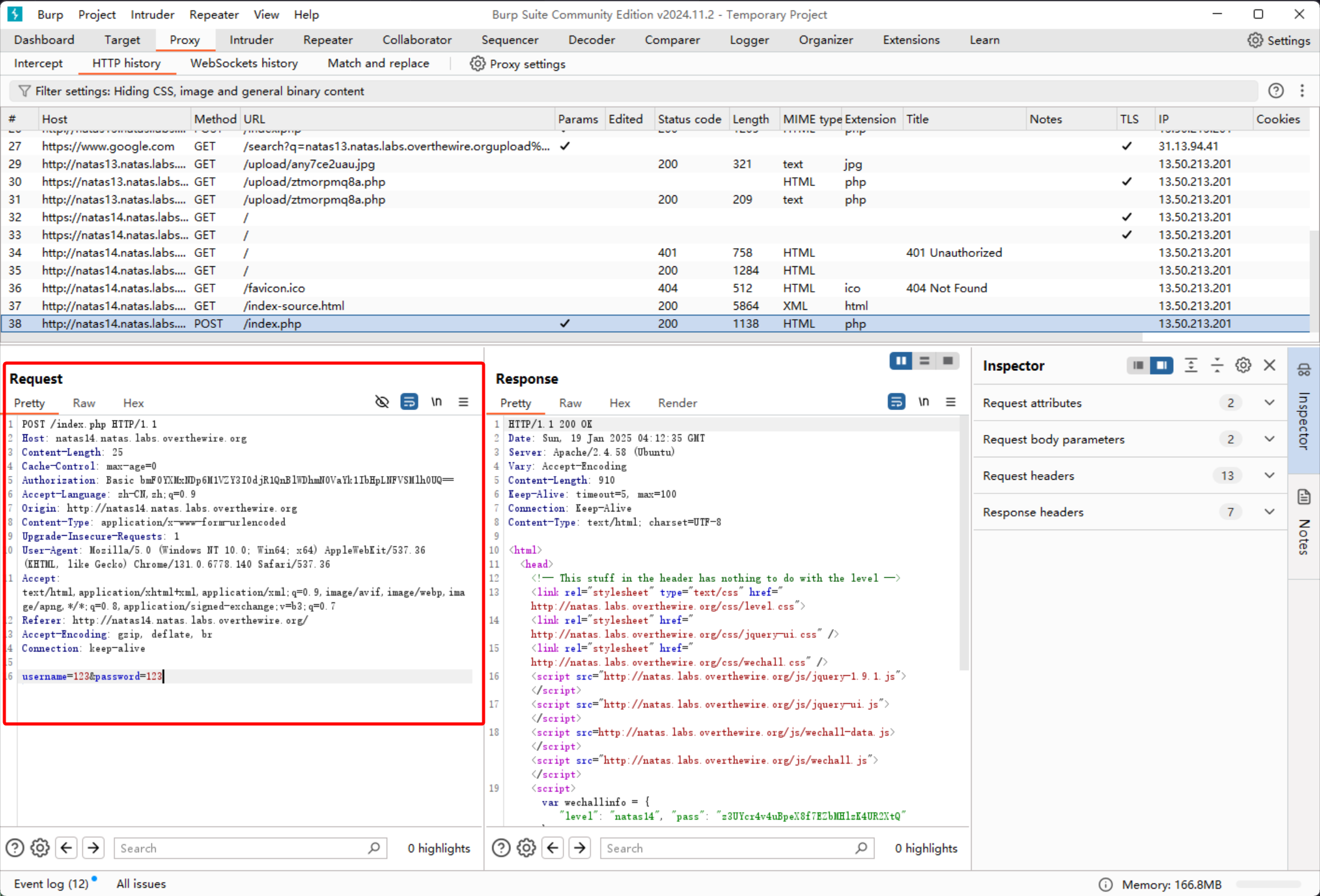1320x896 pixels.
Task: Select side-by-side request/response layout
Action: [x=901, y=361]
